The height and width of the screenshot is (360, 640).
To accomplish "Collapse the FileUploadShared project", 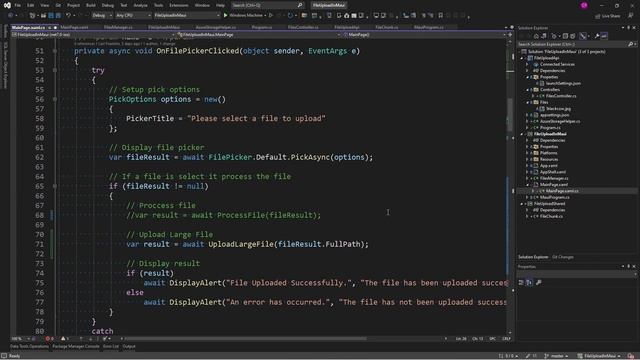I will click(522, 204).
